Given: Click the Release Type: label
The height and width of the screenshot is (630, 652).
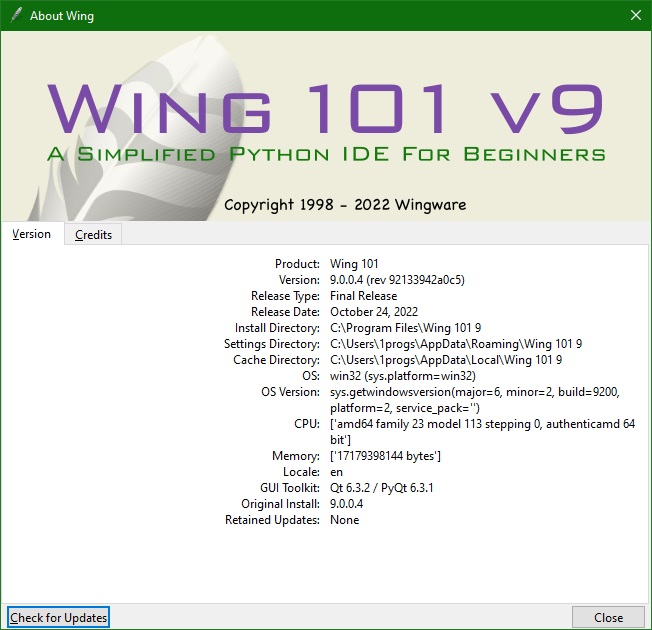Looking at the screenshot, I should tap(285, 296).
